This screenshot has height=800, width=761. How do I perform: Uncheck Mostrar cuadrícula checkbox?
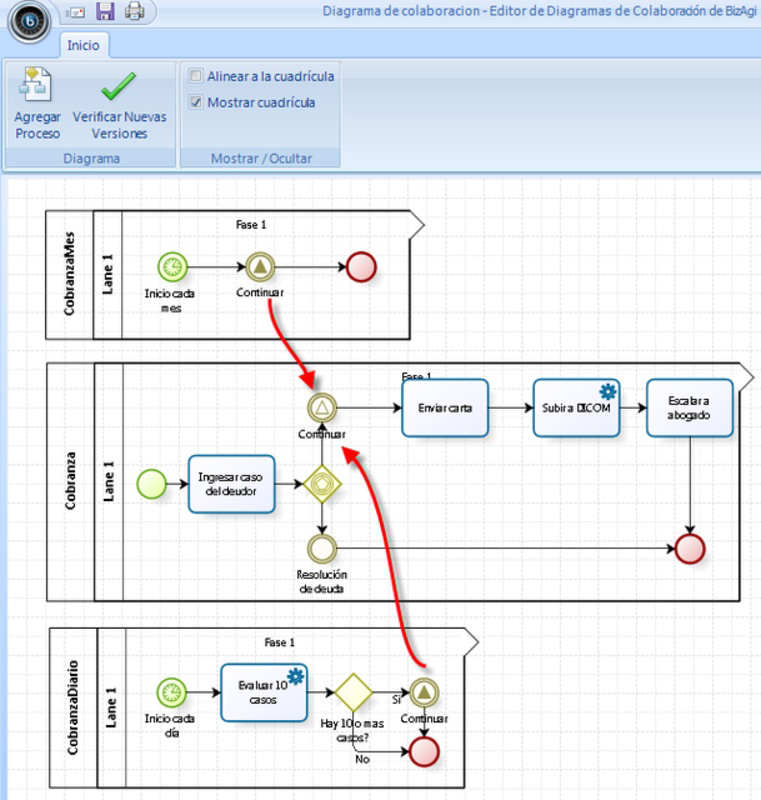click(x=196, y=102)
